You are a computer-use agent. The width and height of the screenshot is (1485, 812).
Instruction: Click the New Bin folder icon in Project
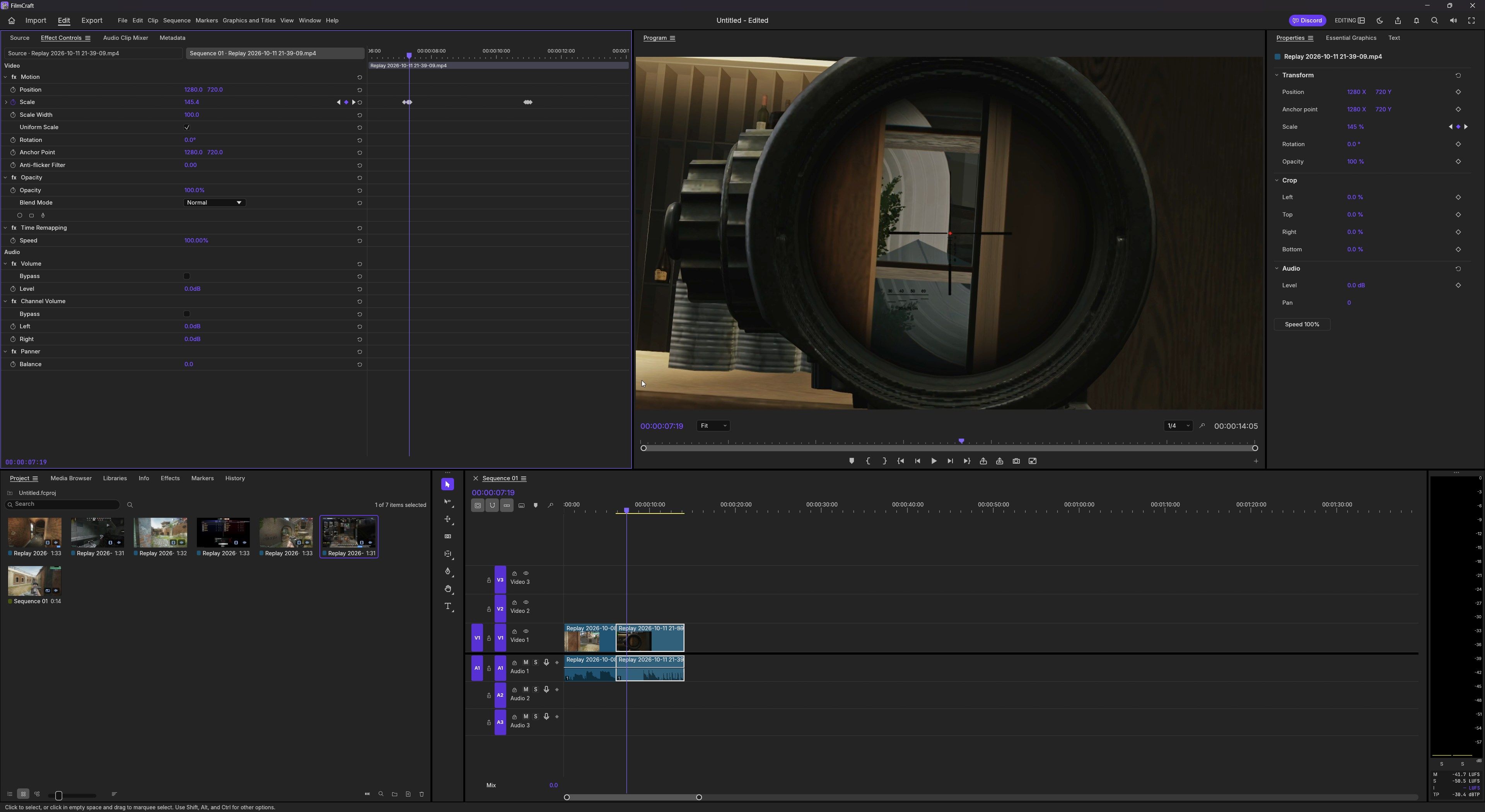394,794
